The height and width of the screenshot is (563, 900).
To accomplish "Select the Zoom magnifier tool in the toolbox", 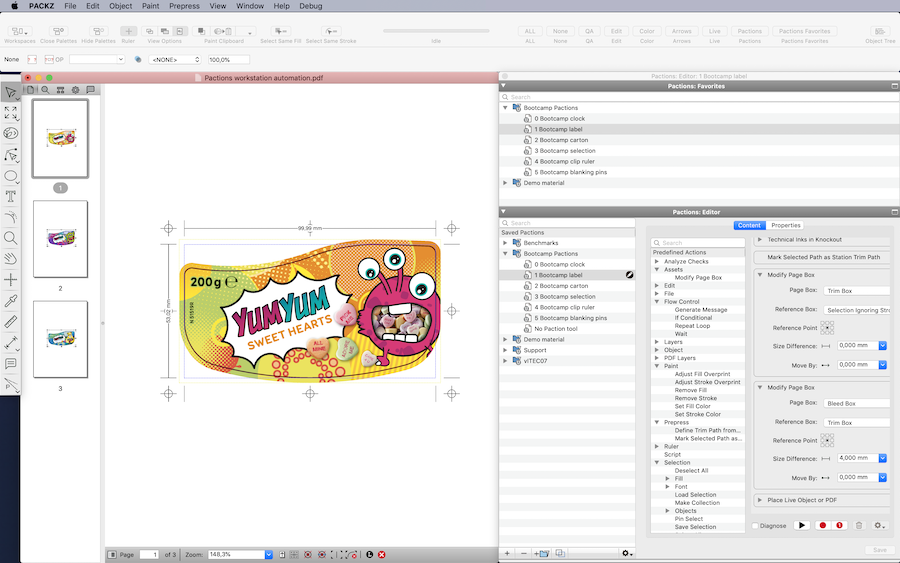I will [x=11, y=238].
